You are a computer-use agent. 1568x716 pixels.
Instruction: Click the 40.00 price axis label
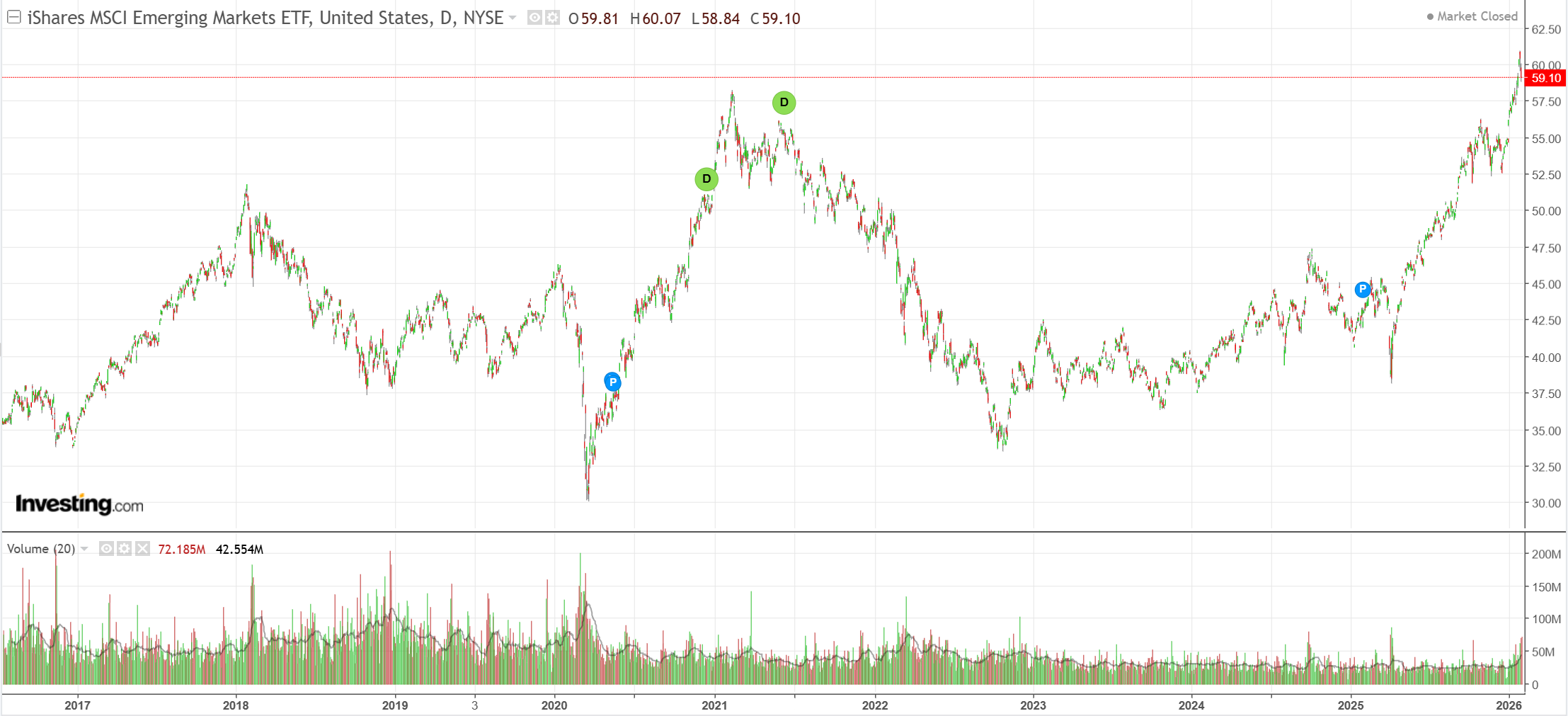click(x=1546, y=358)
